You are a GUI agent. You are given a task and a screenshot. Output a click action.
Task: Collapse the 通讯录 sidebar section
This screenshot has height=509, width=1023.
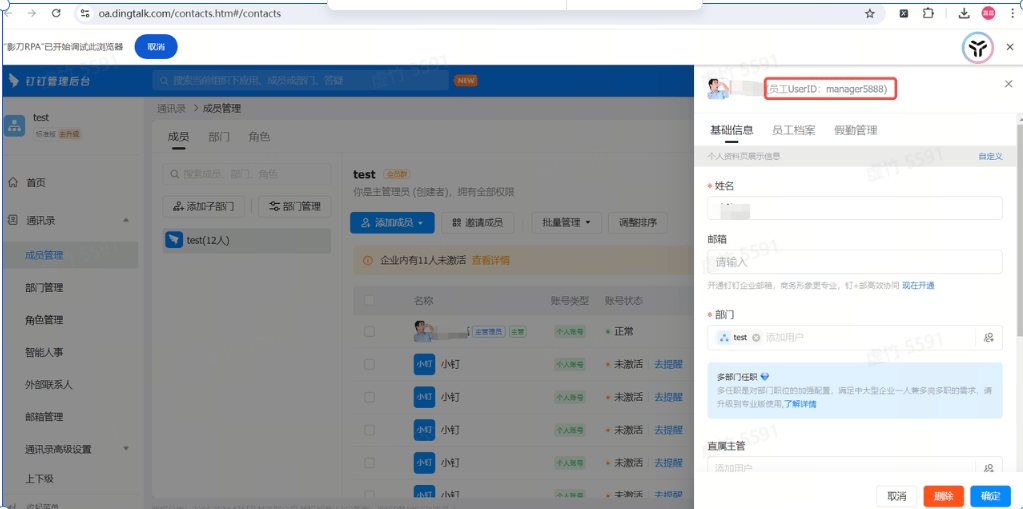[126, 221]
